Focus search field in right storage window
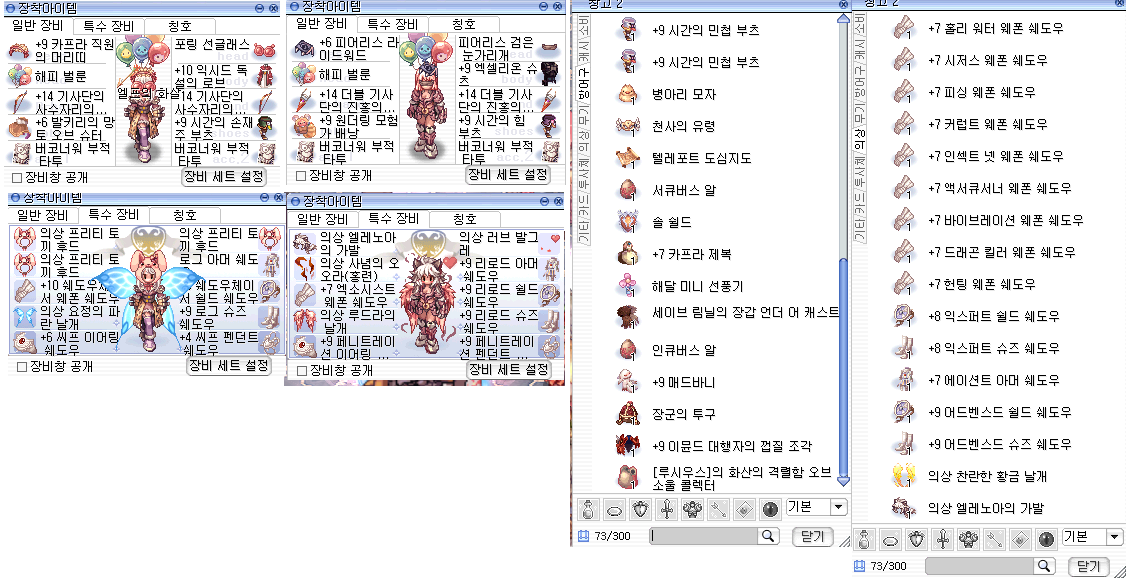This screenshot has width=1128, height=579. [980, 566]
